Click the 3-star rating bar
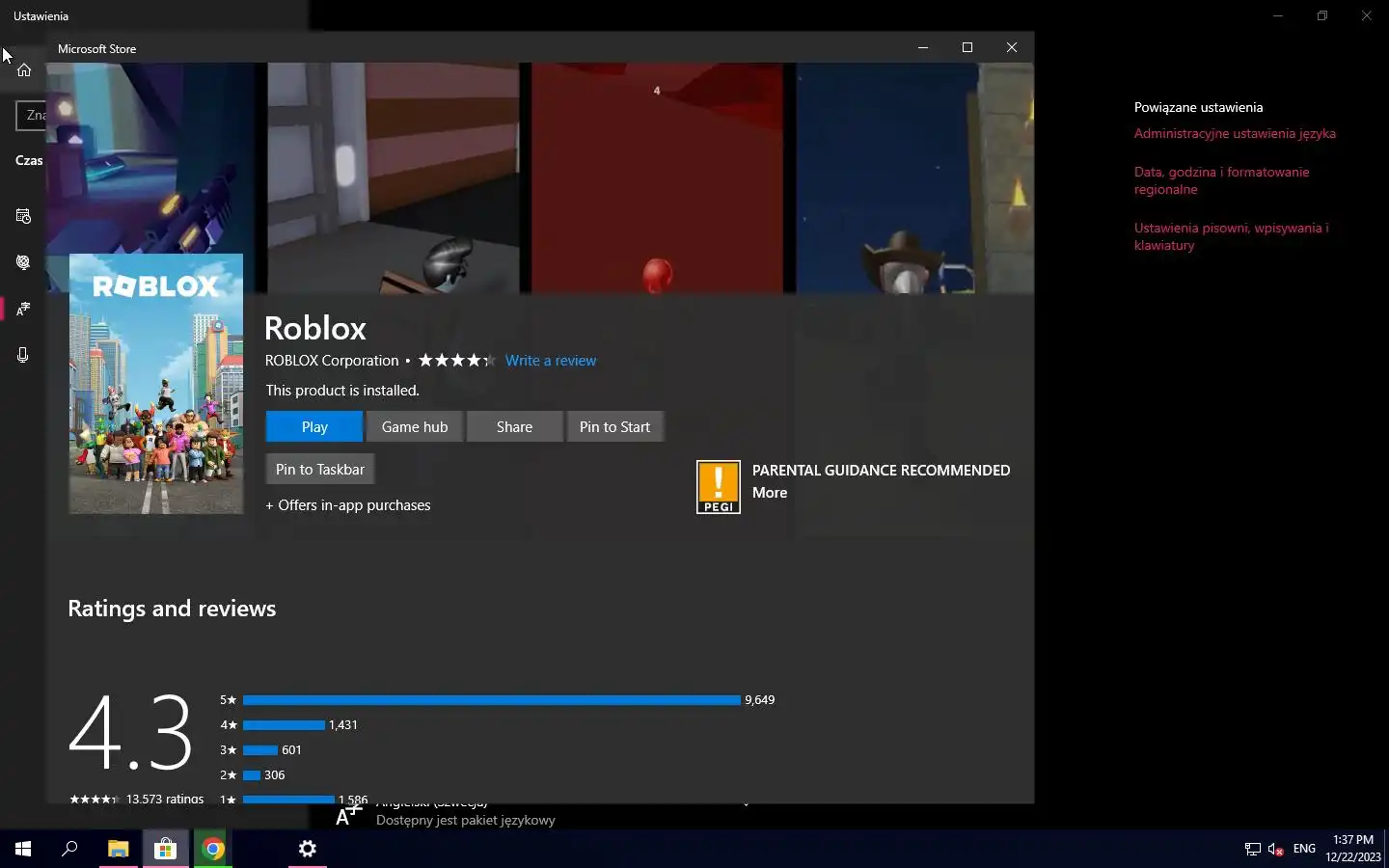Viewport: 1389px width, 868px height. [260, 750]
